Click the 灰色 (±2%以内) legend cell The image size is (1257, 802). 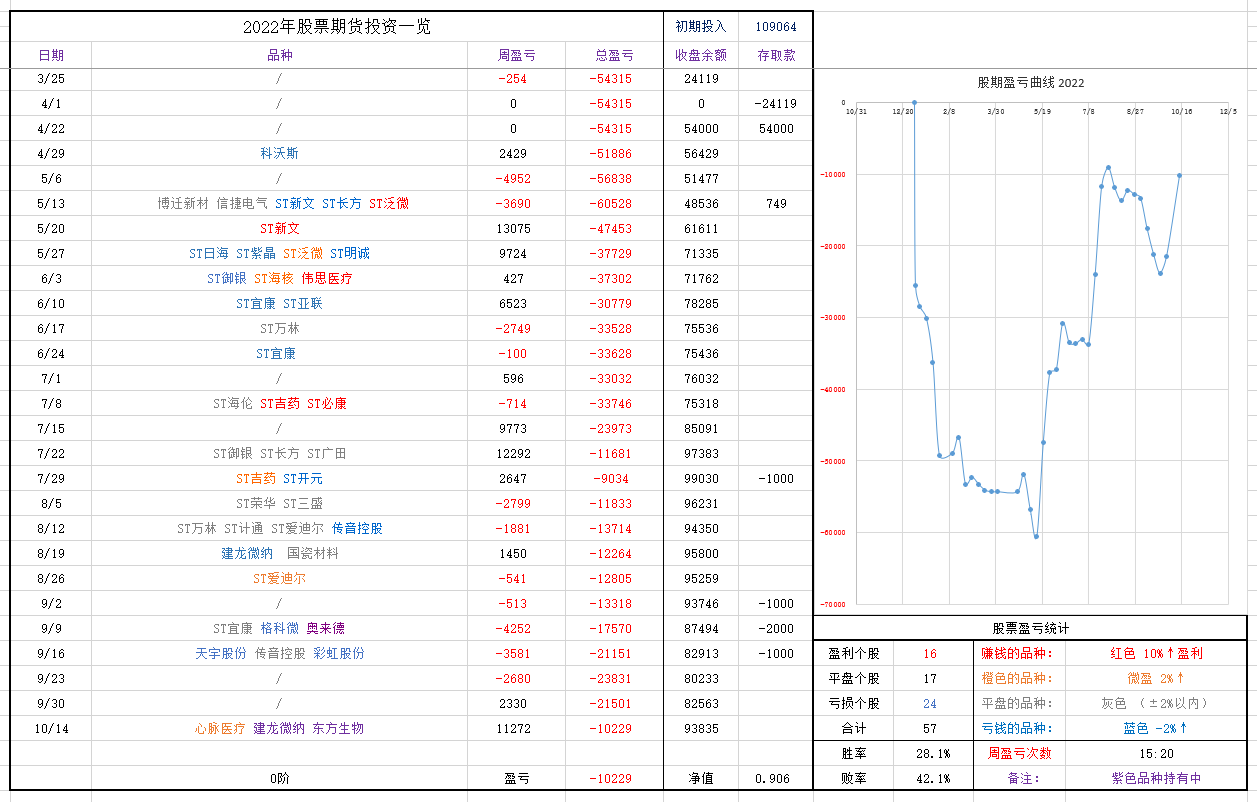coord(1157,703)
